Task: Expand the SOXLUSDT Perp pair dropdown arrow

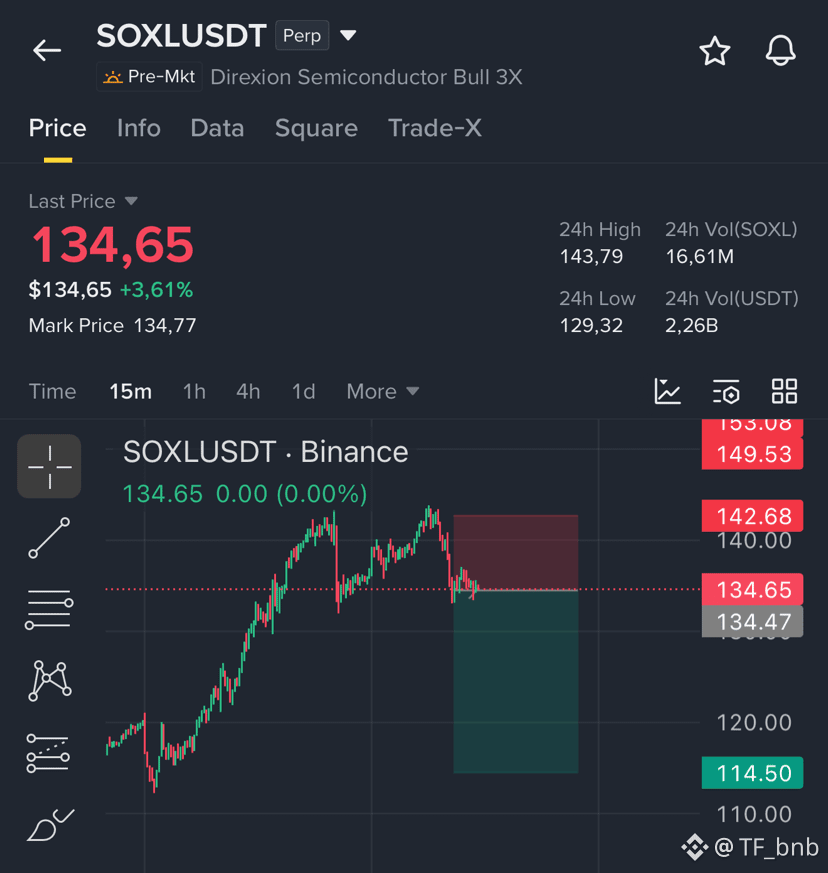Action: (x=348, y=35)
